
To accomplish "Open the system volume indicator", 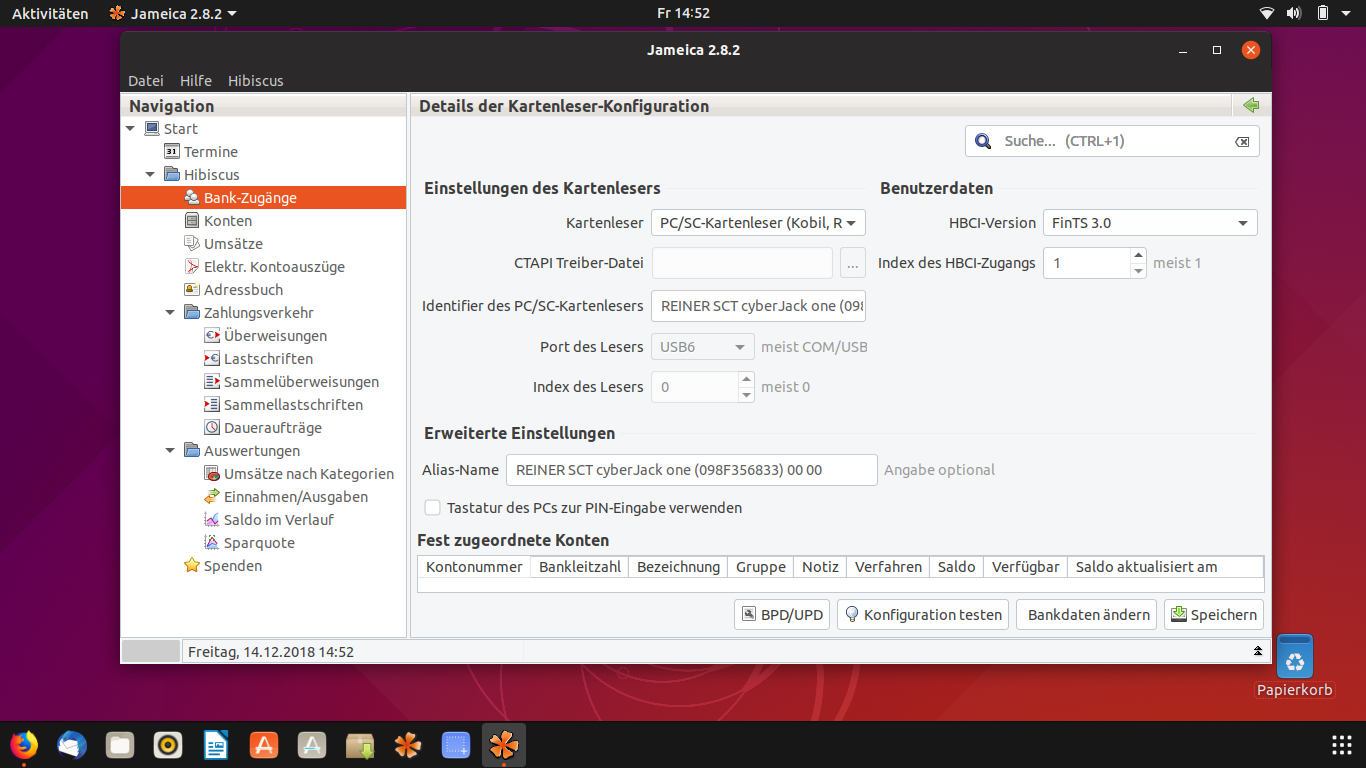I will [1294, 14].
